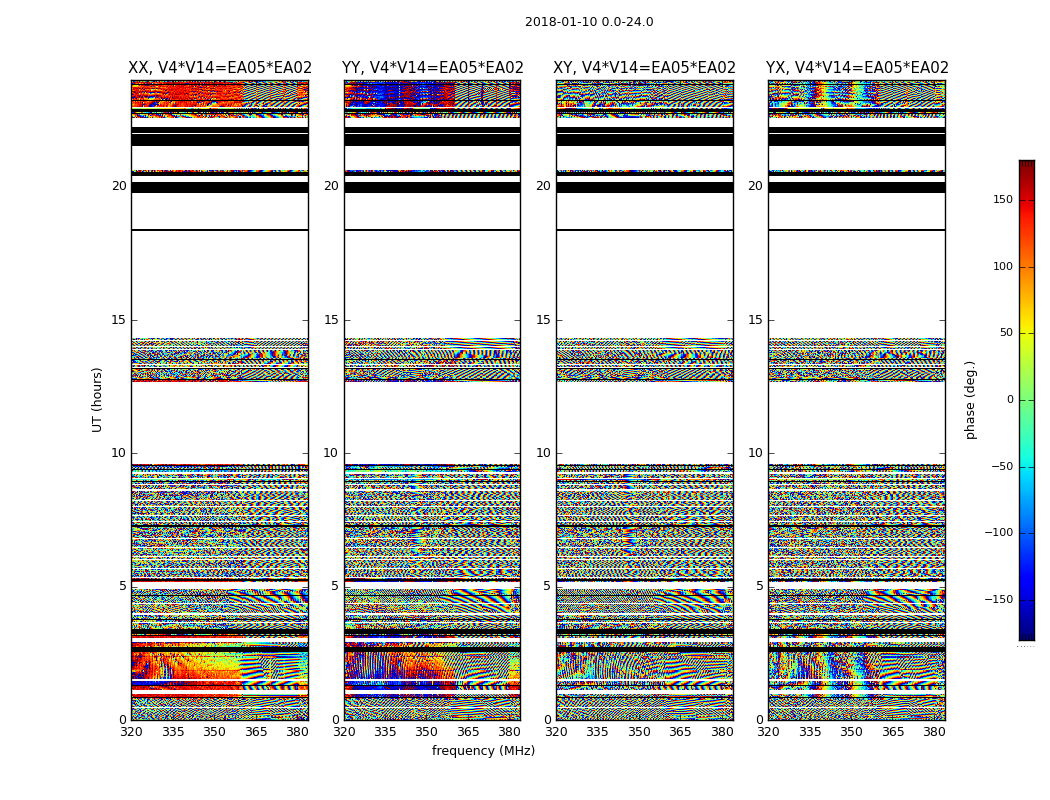Screen dimensions: 1050x800
Task: Click the '20' hour tick beside XY panel
Action: click(544, 186)
